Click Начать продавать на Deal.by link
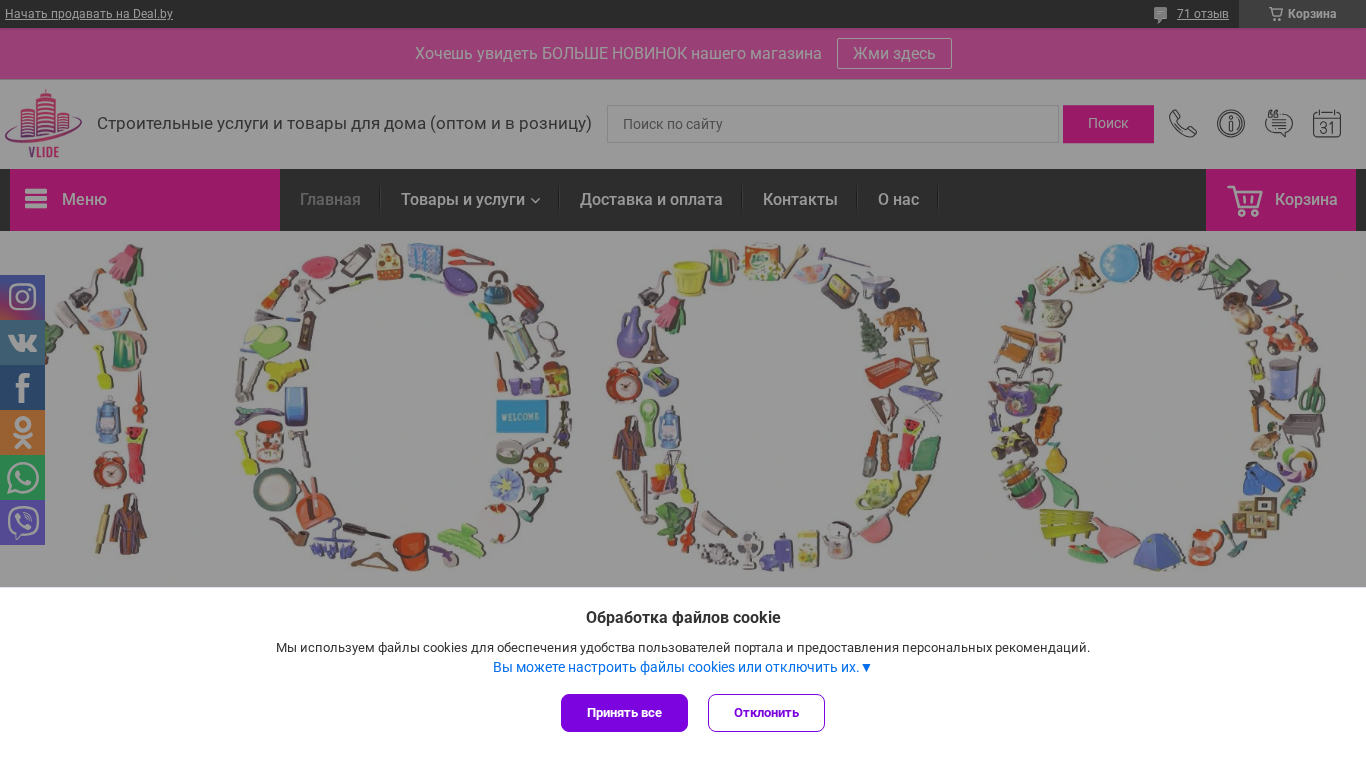The height and width of the screenshot is (768, 1366). (x=89, y=14)
